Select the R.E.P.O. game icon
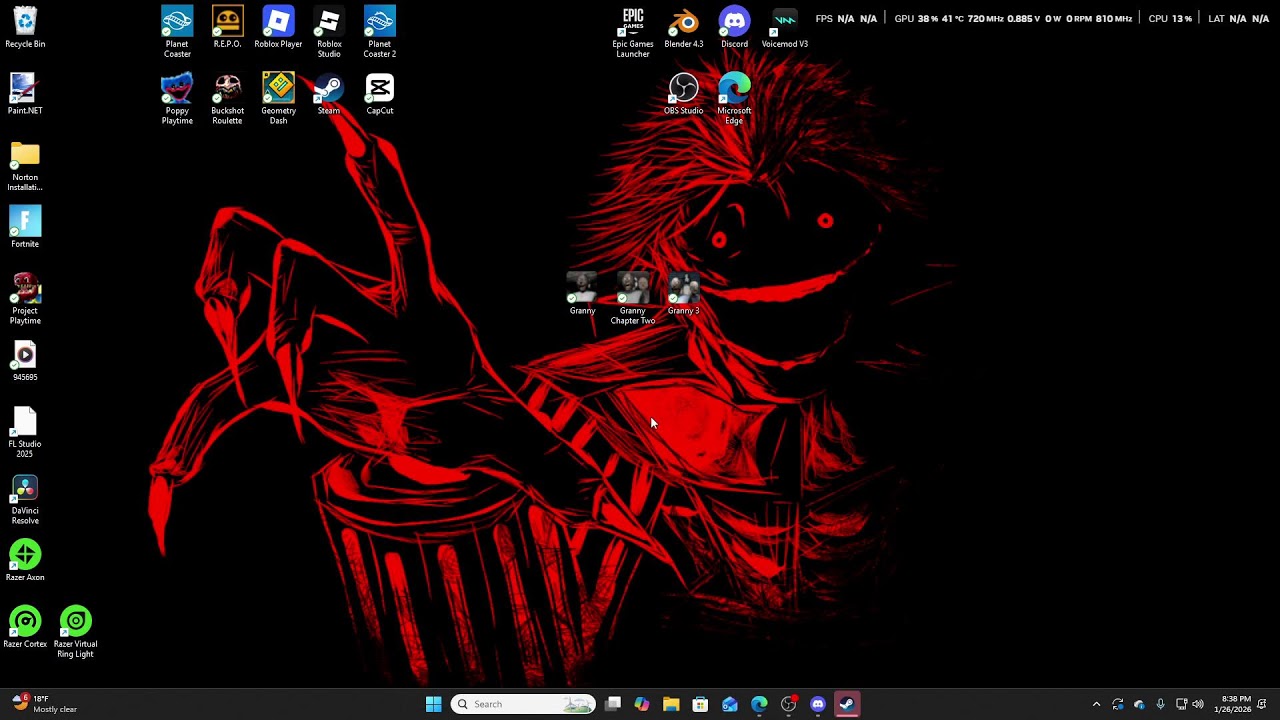The width and height of the screenshot is (1280, 720). pyautogui.click(x=227, y=28)
